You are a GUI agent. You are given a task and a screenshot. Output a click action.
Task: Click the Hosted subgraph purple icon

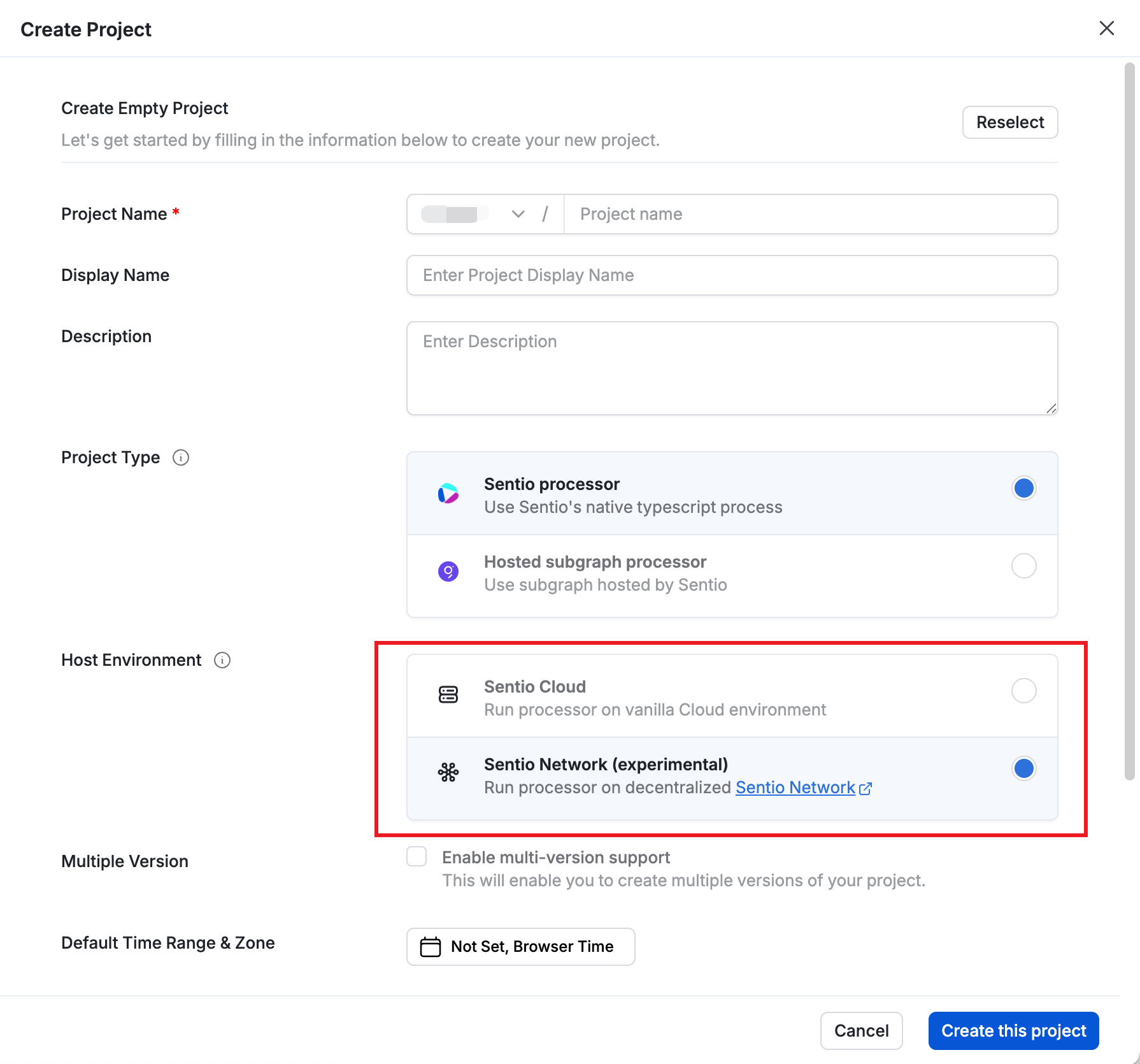point(448,572)
